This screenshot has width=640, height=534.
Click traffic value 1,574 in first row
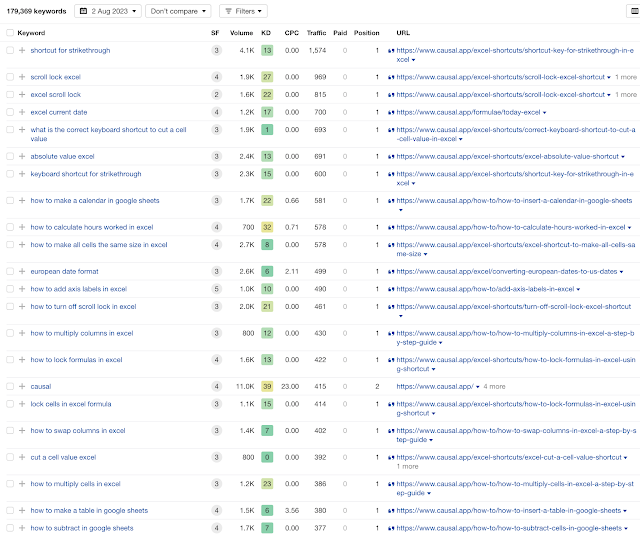tap(317, 50)
